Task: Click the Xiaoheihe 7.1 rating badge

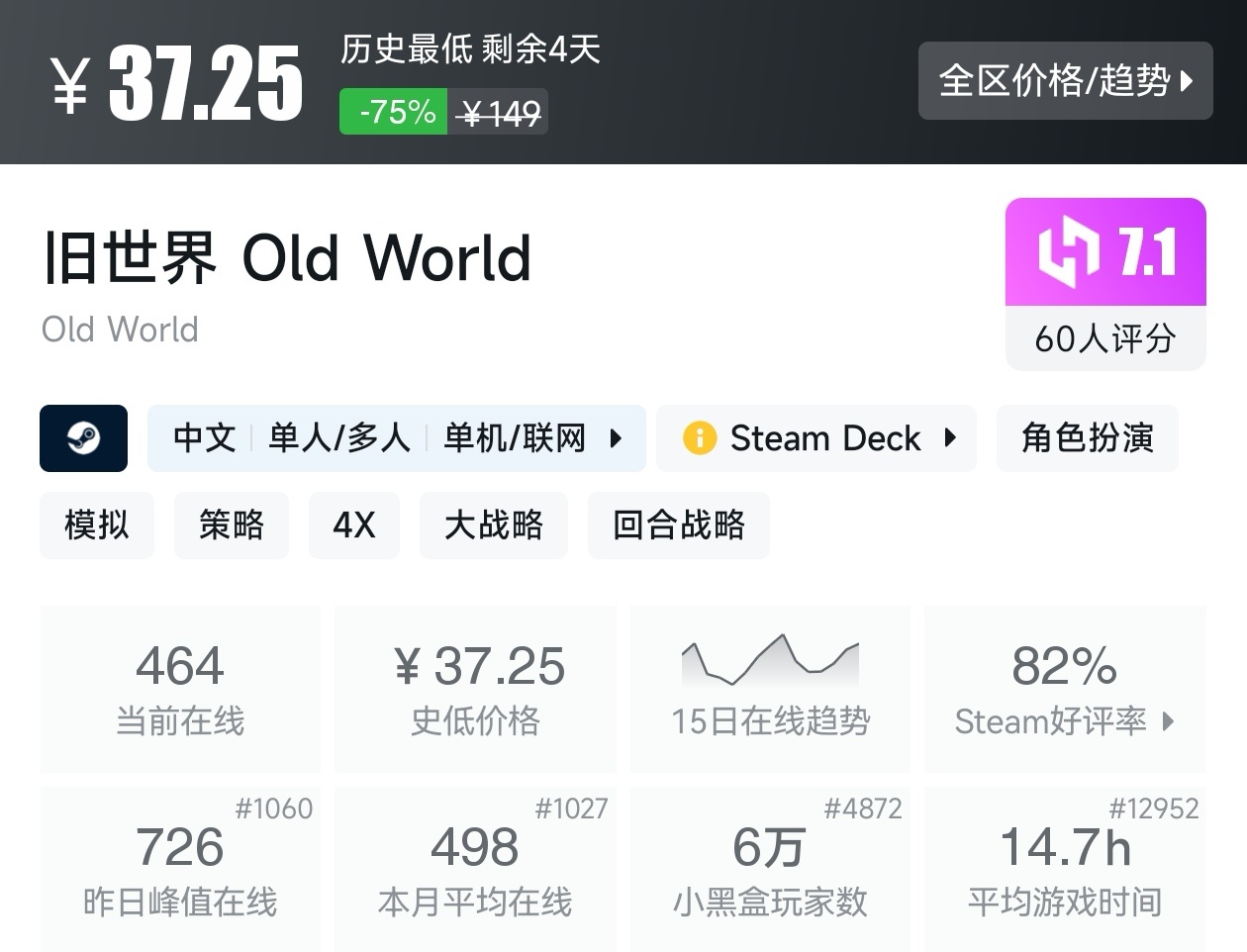Action: tap(1104, 252)
